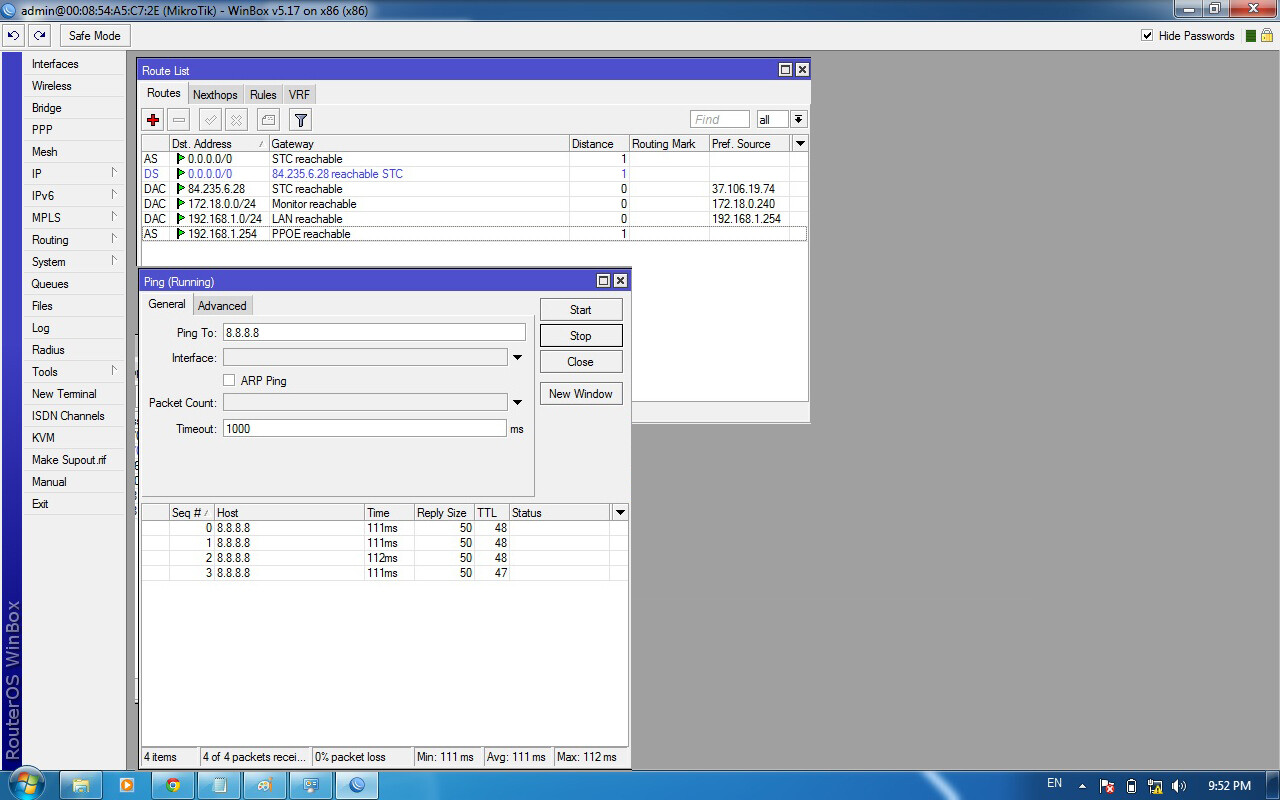Viewport: 1280px width, 800px height.
Task: Expand the Tools submenu in the sidebar
Action: tap(114, 371)
